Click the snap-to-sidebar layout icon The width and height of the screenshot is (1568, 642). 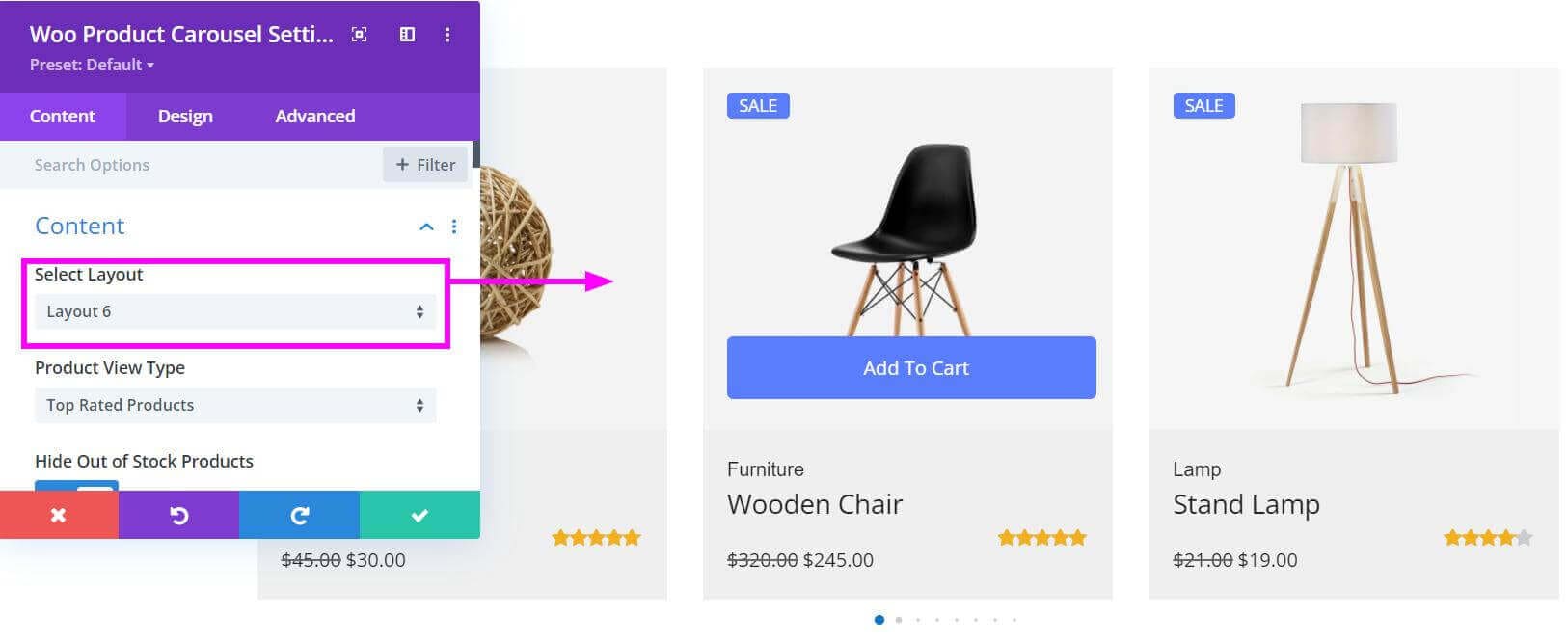coord(407,35)
